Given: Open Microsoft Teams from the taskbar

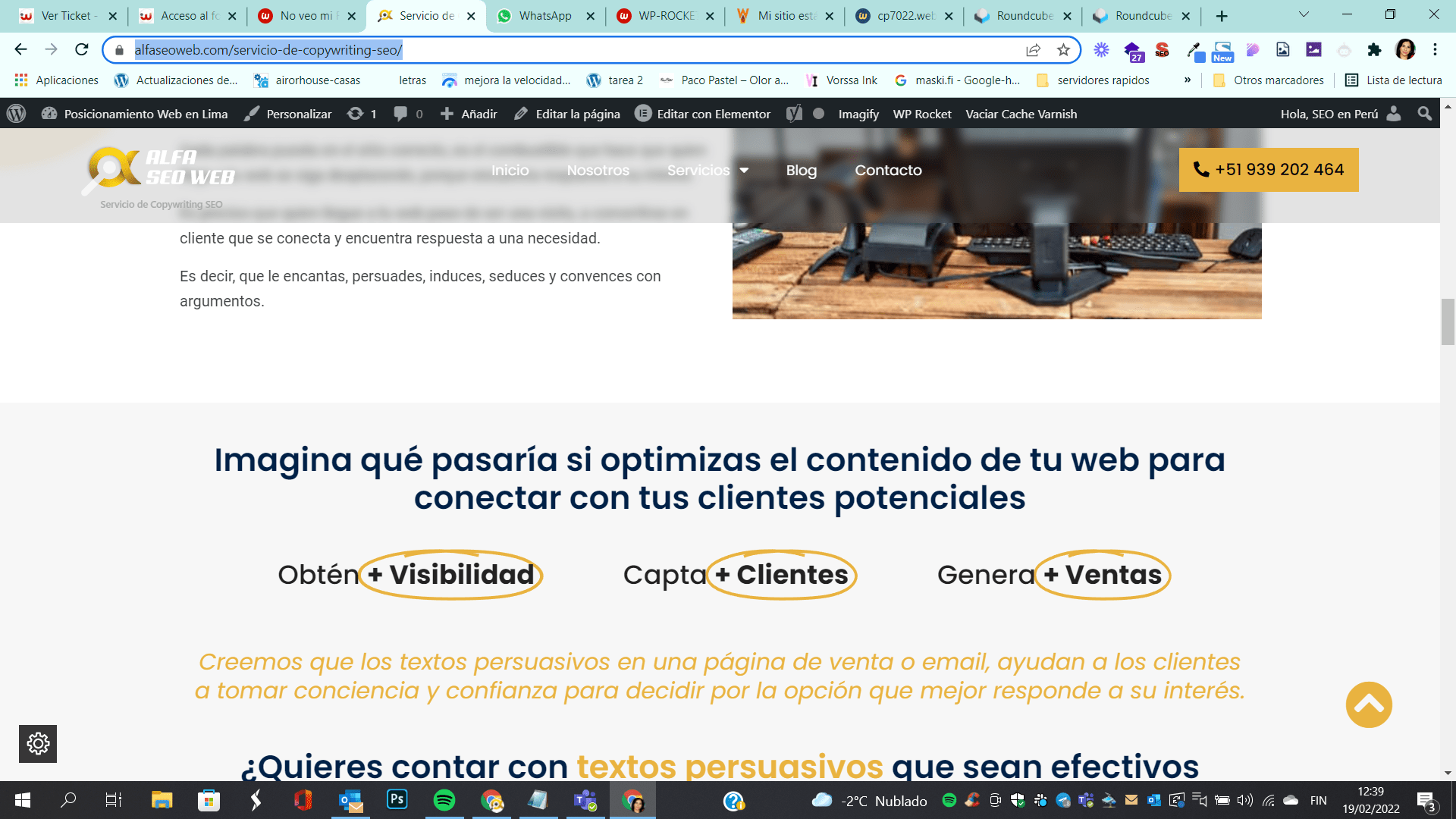Looking at the screenshot, I should pos(585,800).
